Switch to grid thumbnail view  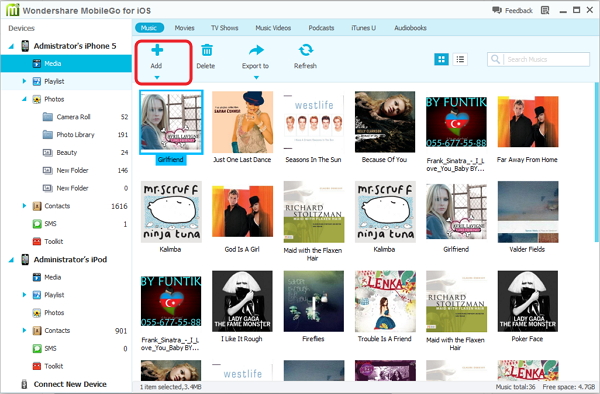coord(441,59)
